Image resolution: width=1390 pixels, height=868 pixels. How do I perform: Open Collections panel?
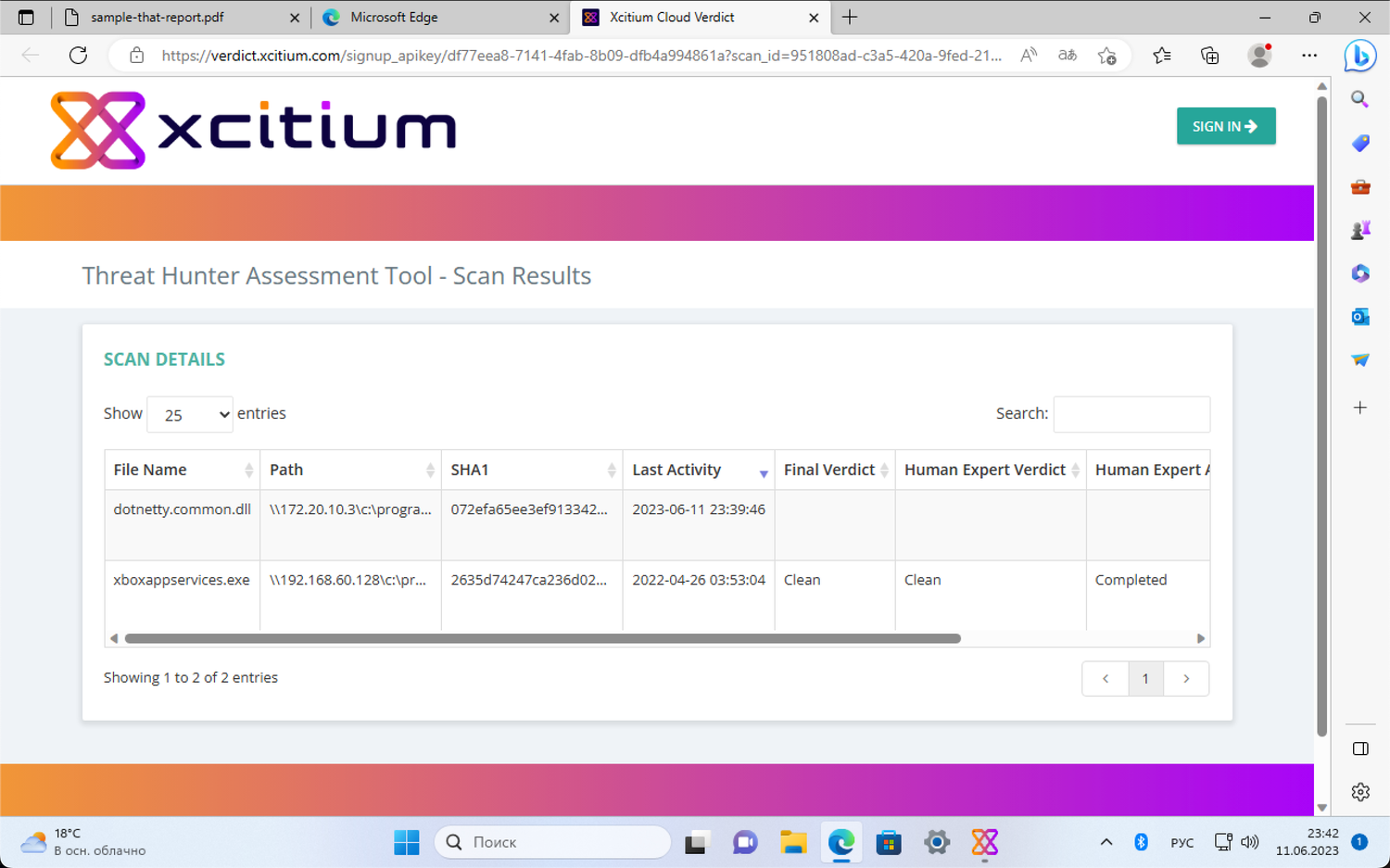pyautogui.click(x=1209, y=56)
